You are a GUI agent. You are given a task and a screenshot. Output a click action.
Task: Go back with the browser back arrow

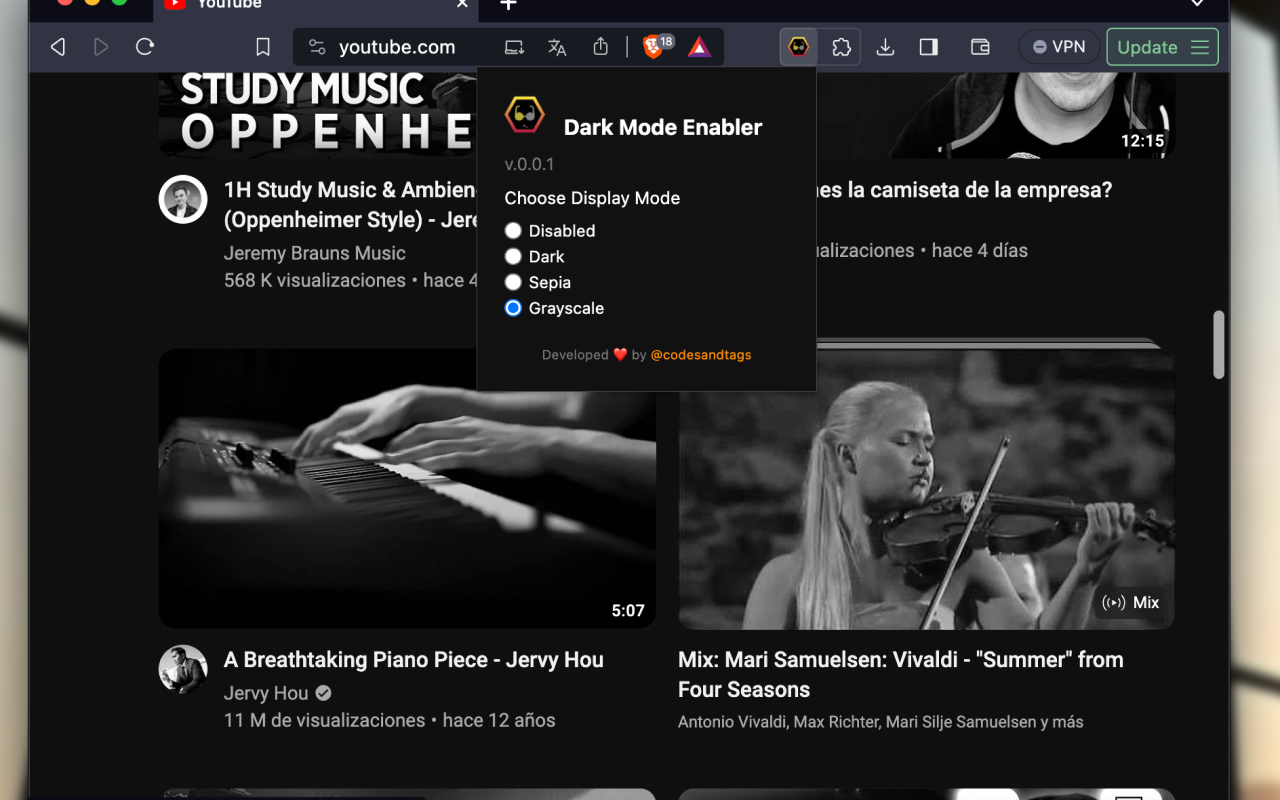tap(58, 47)
